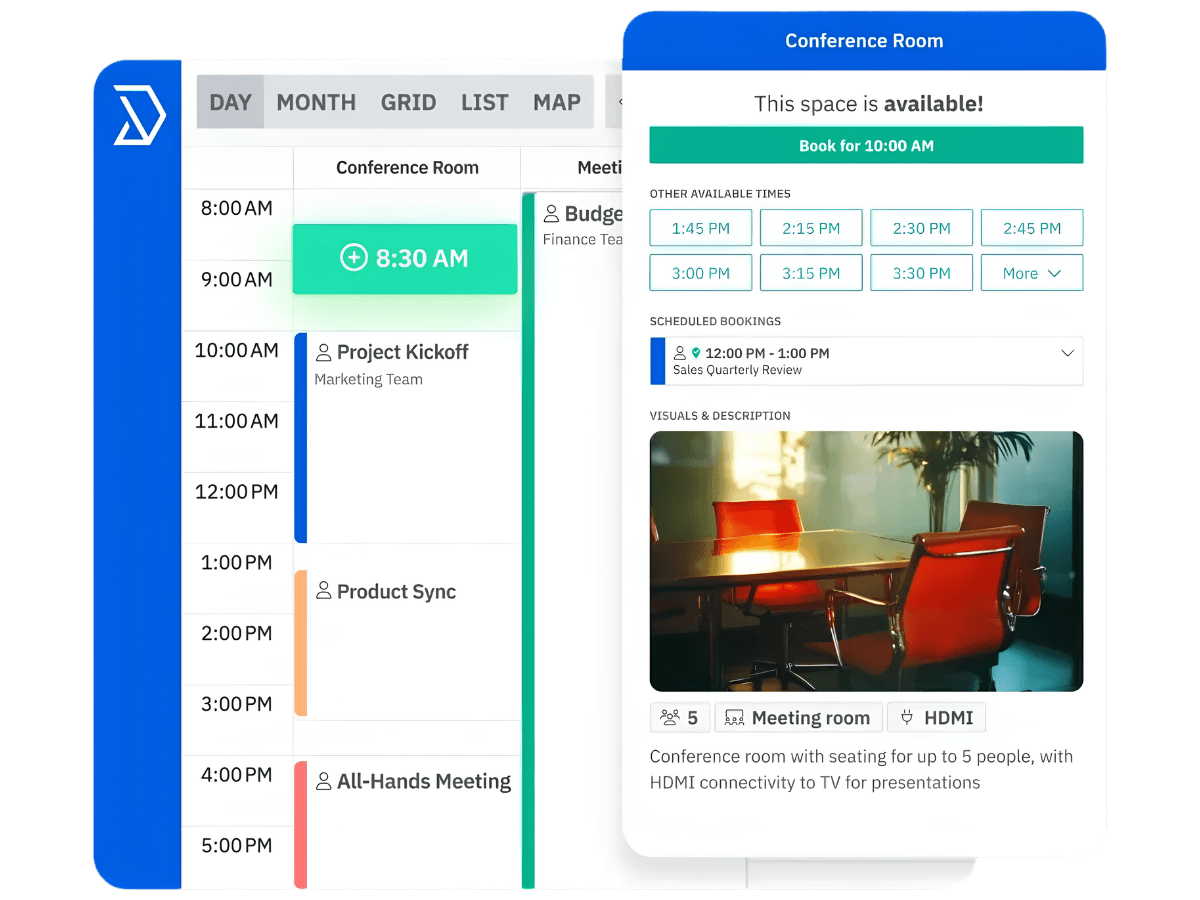This screenshot has height=900, width=1200.
Task: Open the GRID view tab
Action: tap(408, 102)
